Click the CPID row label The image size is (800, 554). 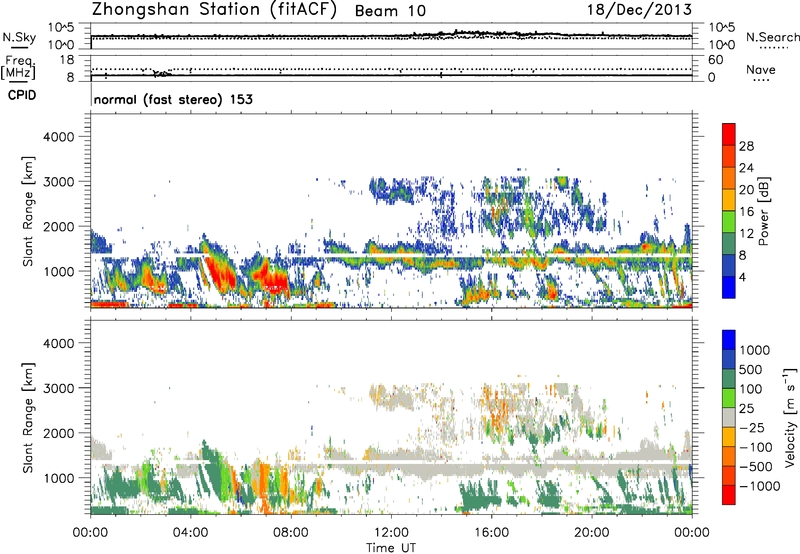(22, 95)
